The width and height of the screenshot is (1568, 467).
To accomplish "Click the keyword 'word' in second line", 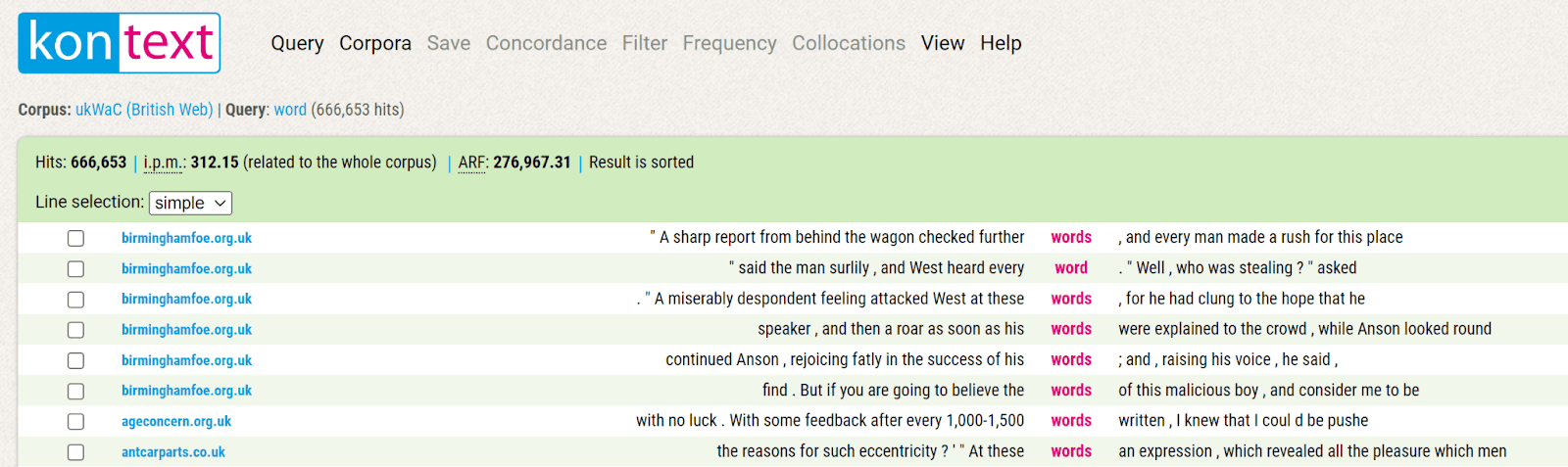I will click(x=1071, y=268).
